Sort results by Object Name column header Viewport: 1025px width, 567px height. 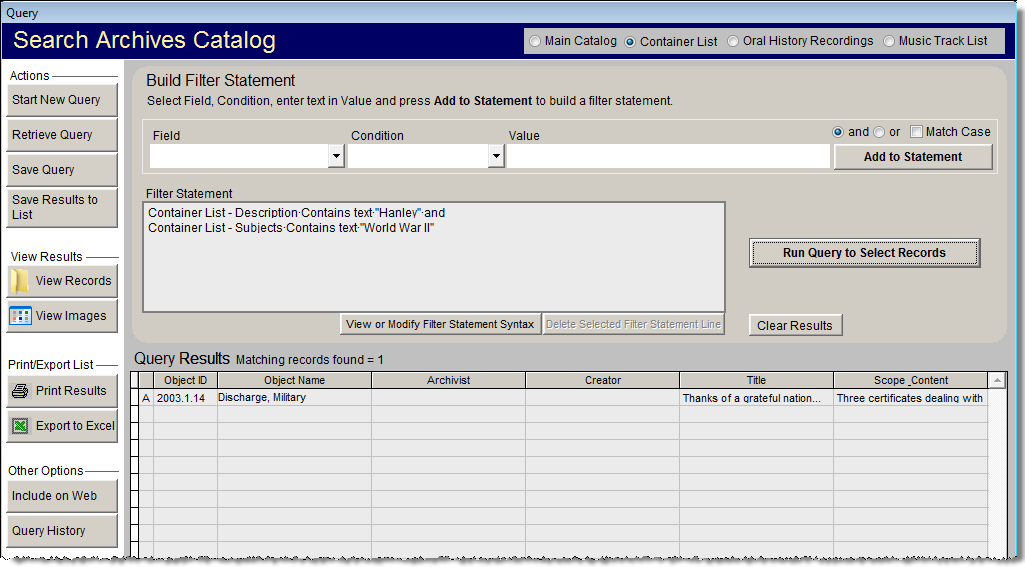294,380
